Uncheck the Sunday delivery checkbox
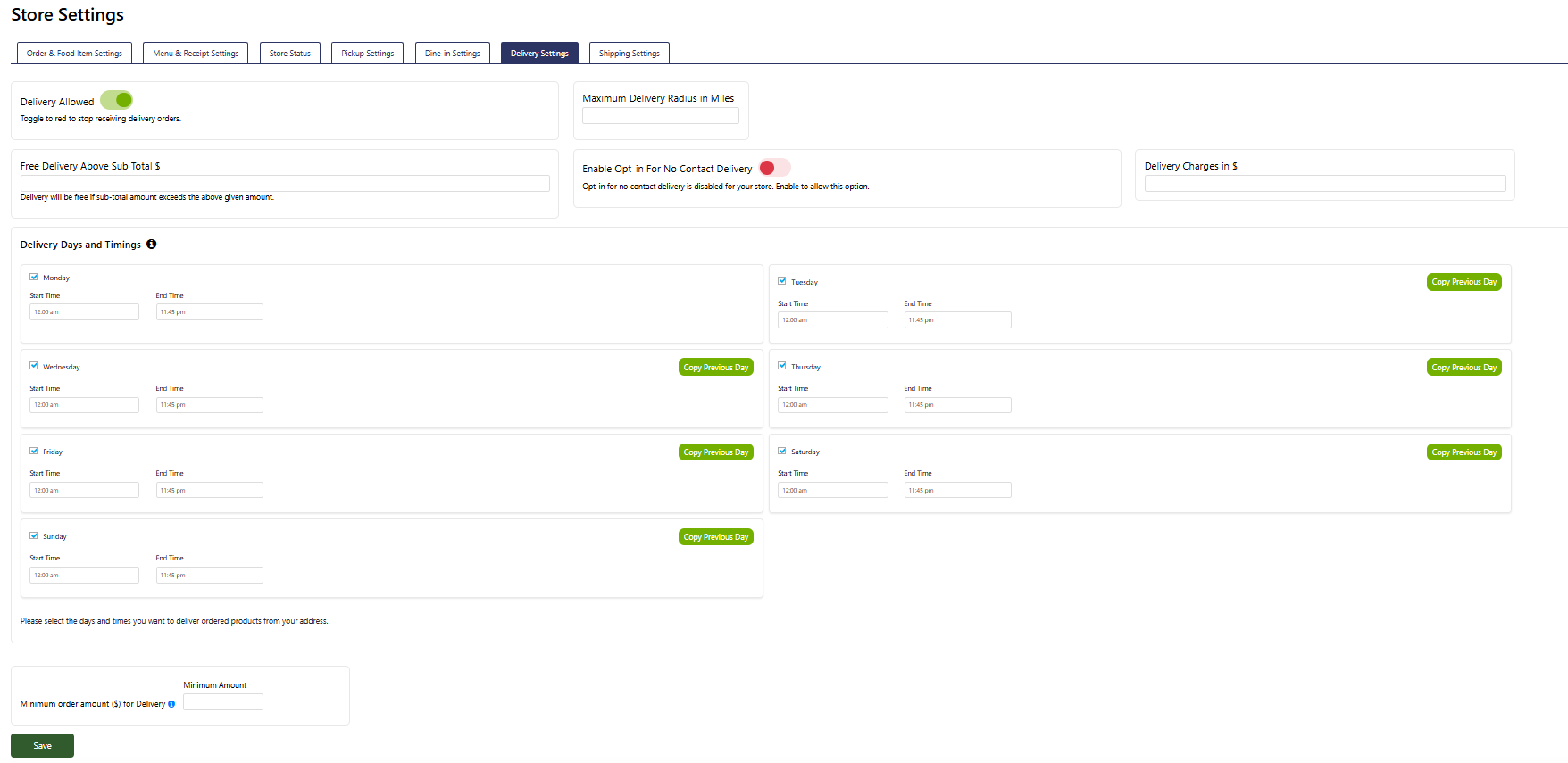The width and height of the screenshot is (1568, 763). click(x=34, y=536)
